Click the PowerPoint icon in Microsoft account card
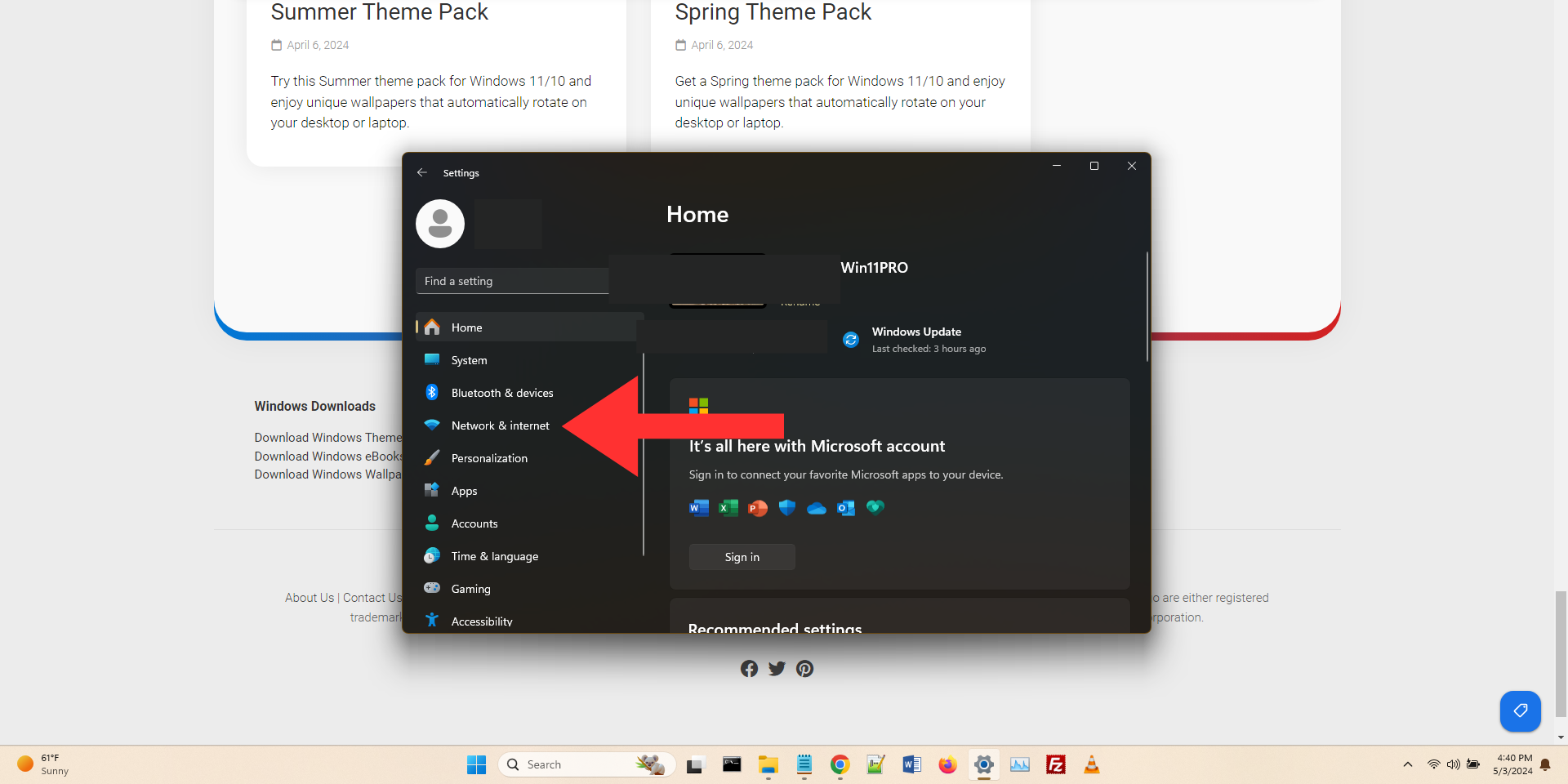This screenshot has width=1568, height=784. (758, 508)
